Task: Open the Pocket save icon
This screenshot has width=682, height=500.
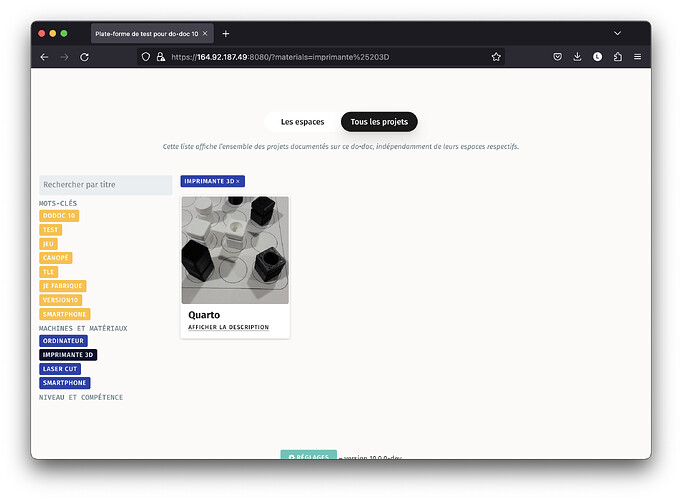Action: (x=557, y=57)
